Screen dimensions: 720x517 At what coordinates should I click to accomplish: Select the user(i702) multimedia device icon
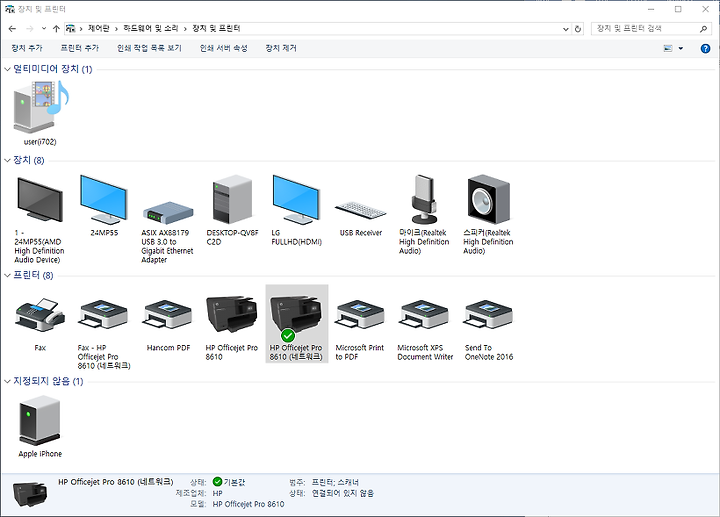[x=40, y=108]
